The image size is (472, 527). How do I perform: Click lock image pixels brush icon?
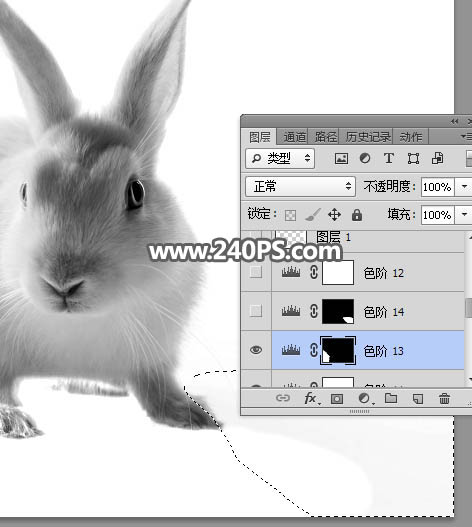tap(313, 214)
